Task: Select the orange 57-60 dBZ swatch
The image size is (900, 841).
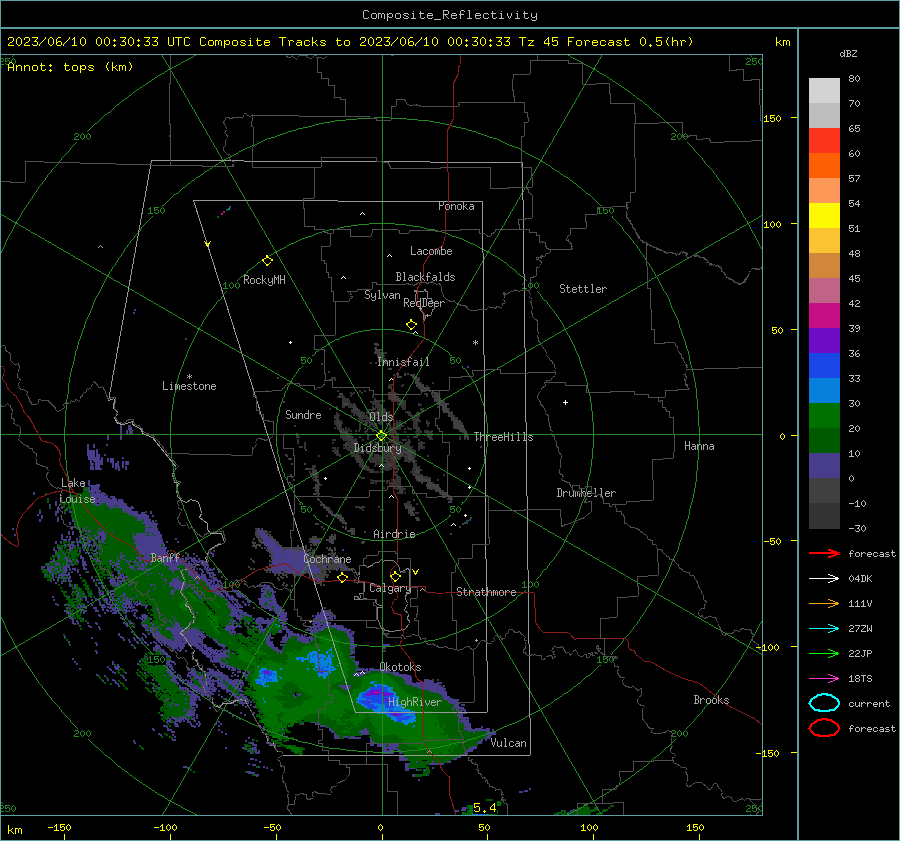Action: point(824,166)
